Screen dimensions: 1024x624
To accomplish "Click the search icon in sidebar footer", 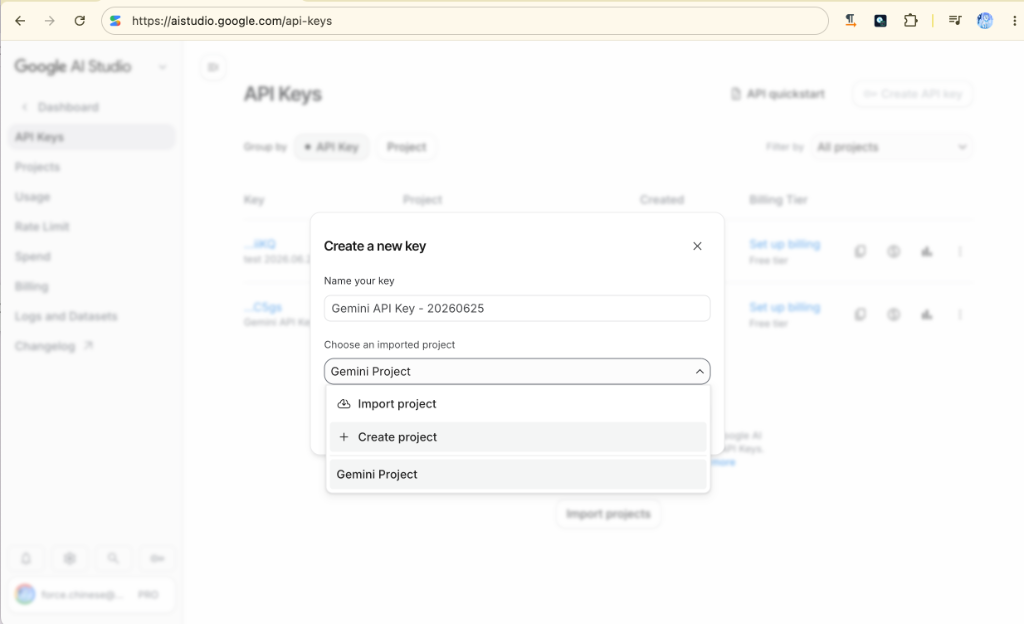I will (114, 558).
